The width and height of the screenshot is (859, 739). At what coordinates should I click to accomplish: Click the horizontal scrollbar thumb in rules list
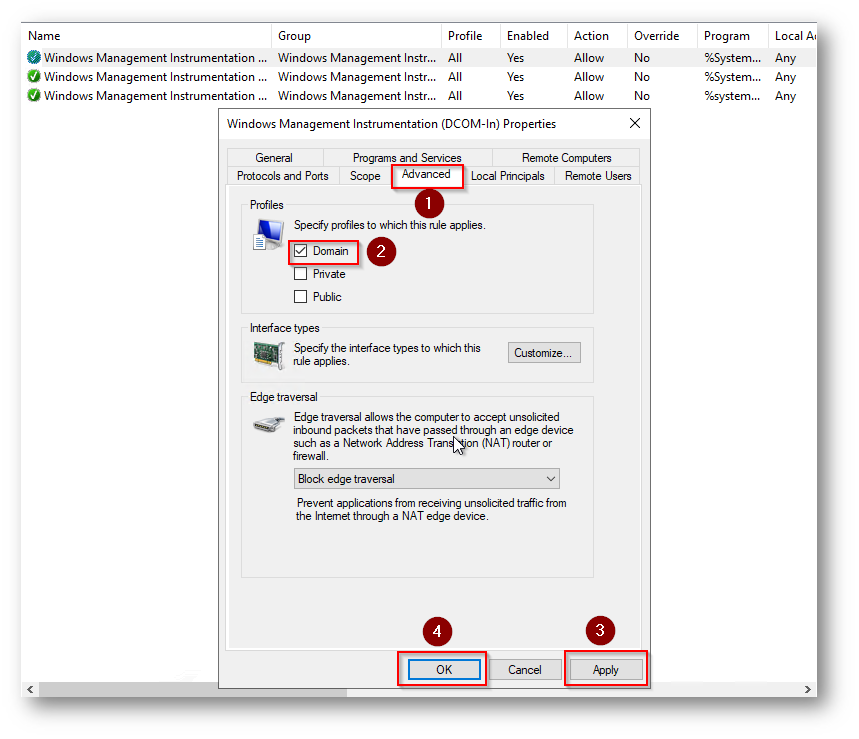[x=192, y=689]
